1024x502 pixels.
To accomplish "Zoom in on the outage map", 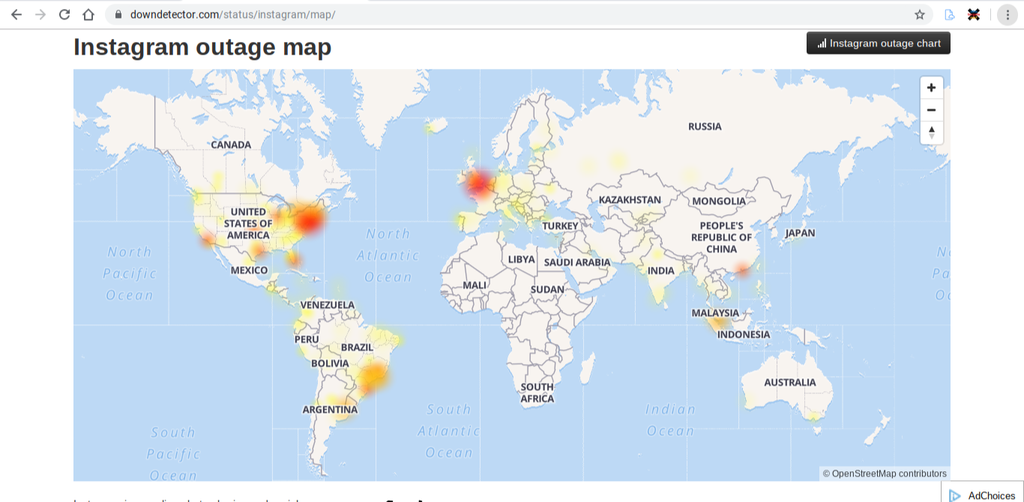I will coord(931,88).
